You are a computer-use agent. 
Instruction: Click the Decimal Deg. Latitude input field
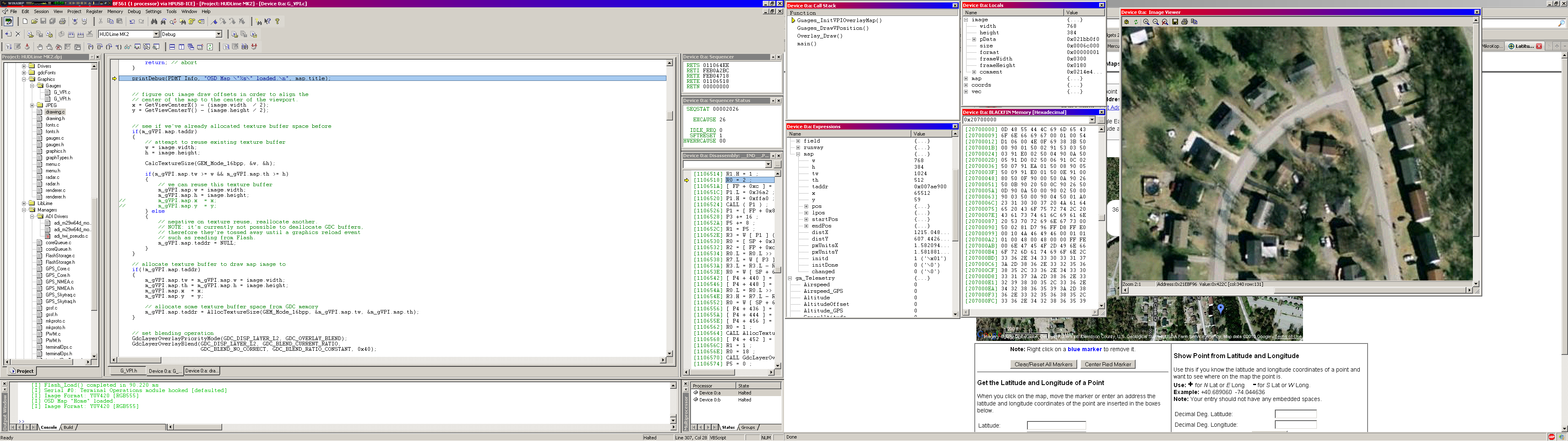(x=1295, y=414)
